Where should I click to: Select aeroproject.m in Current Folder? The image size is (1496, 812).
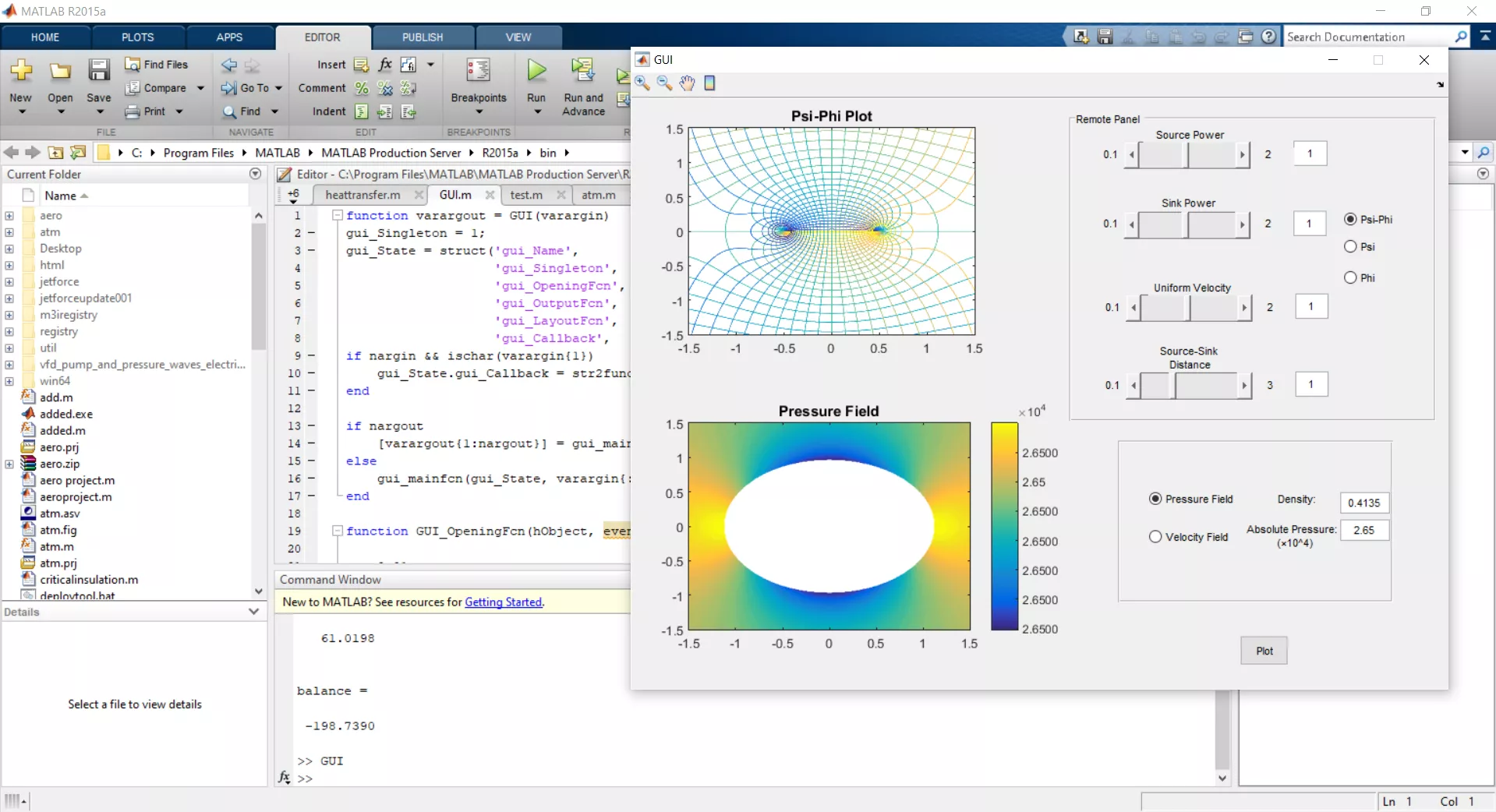(x=76, y=497)
